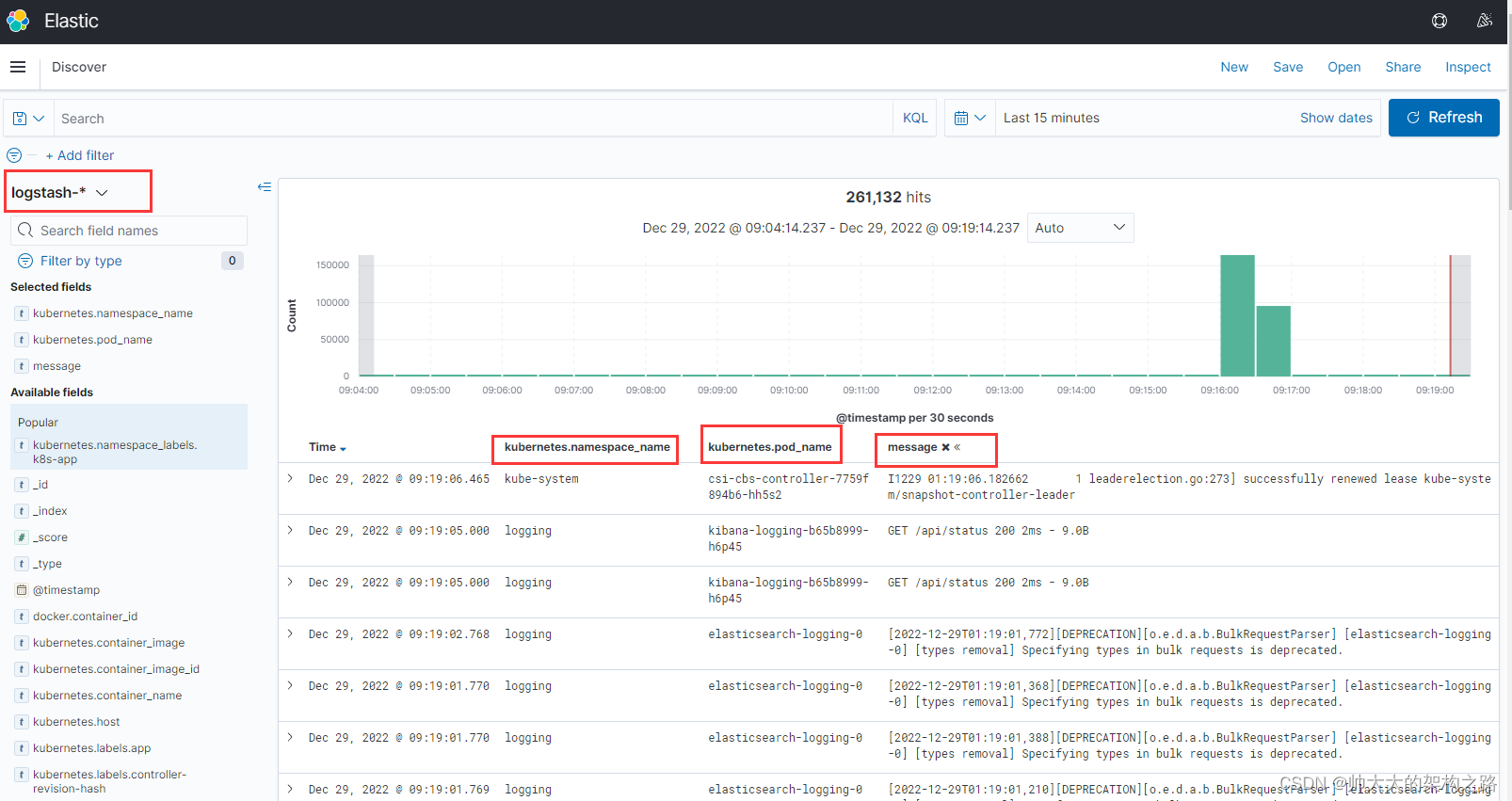Open the New menu item

[x=1234, y=67]
